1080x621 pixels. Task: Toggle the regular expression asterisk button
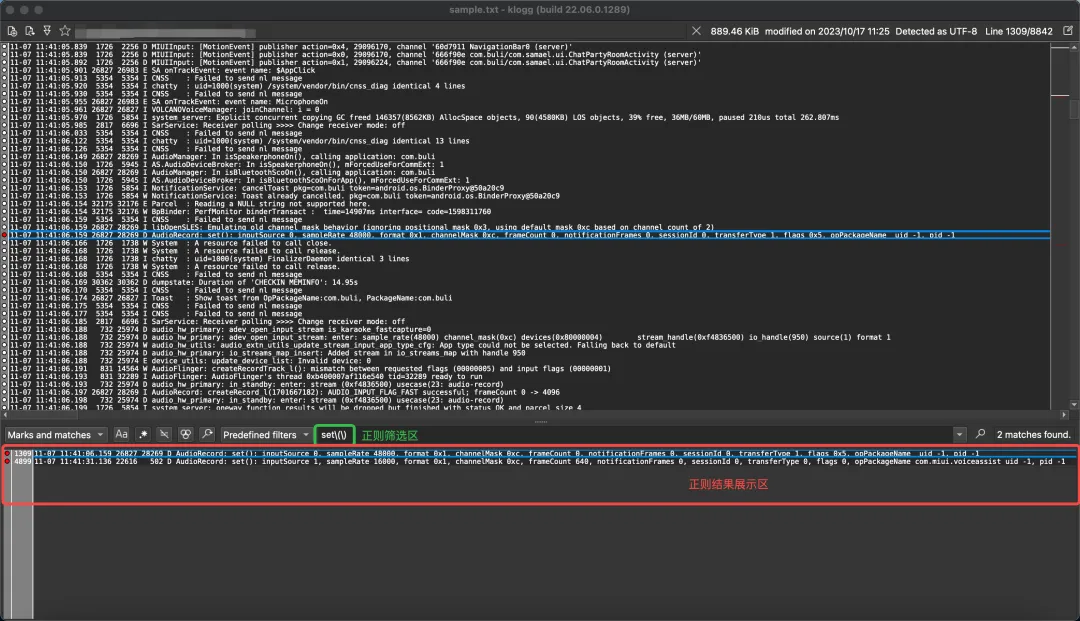point(143,434)
